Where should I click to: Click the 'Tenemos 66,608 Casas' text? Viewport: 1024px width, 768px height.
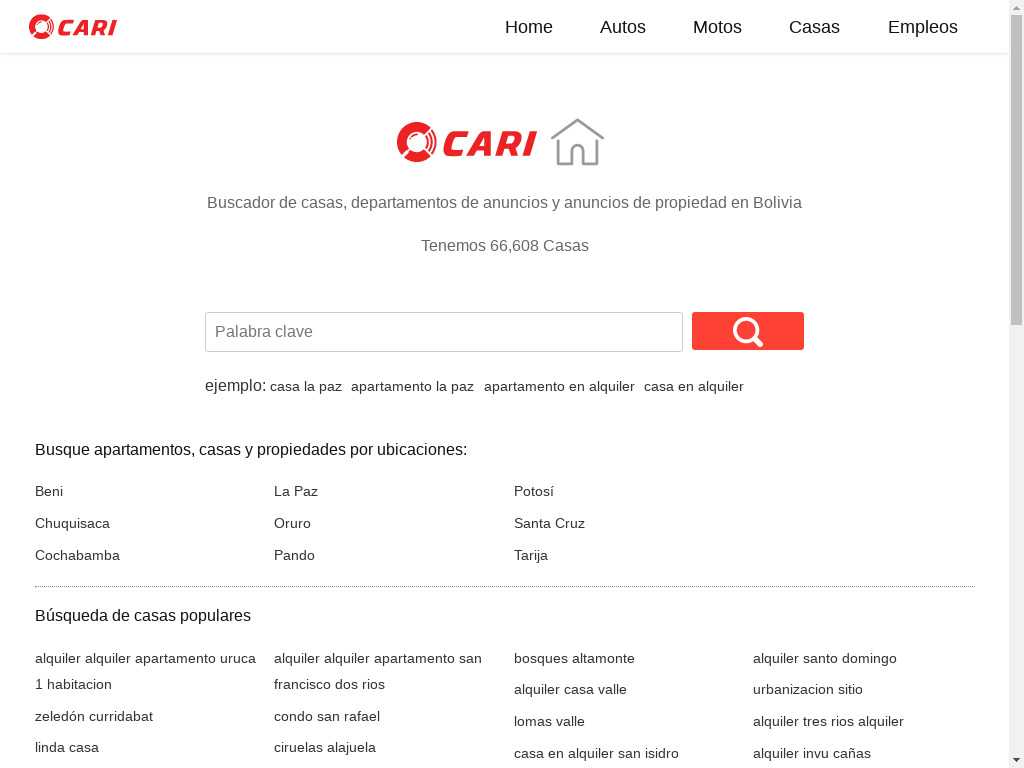[505, 246]
